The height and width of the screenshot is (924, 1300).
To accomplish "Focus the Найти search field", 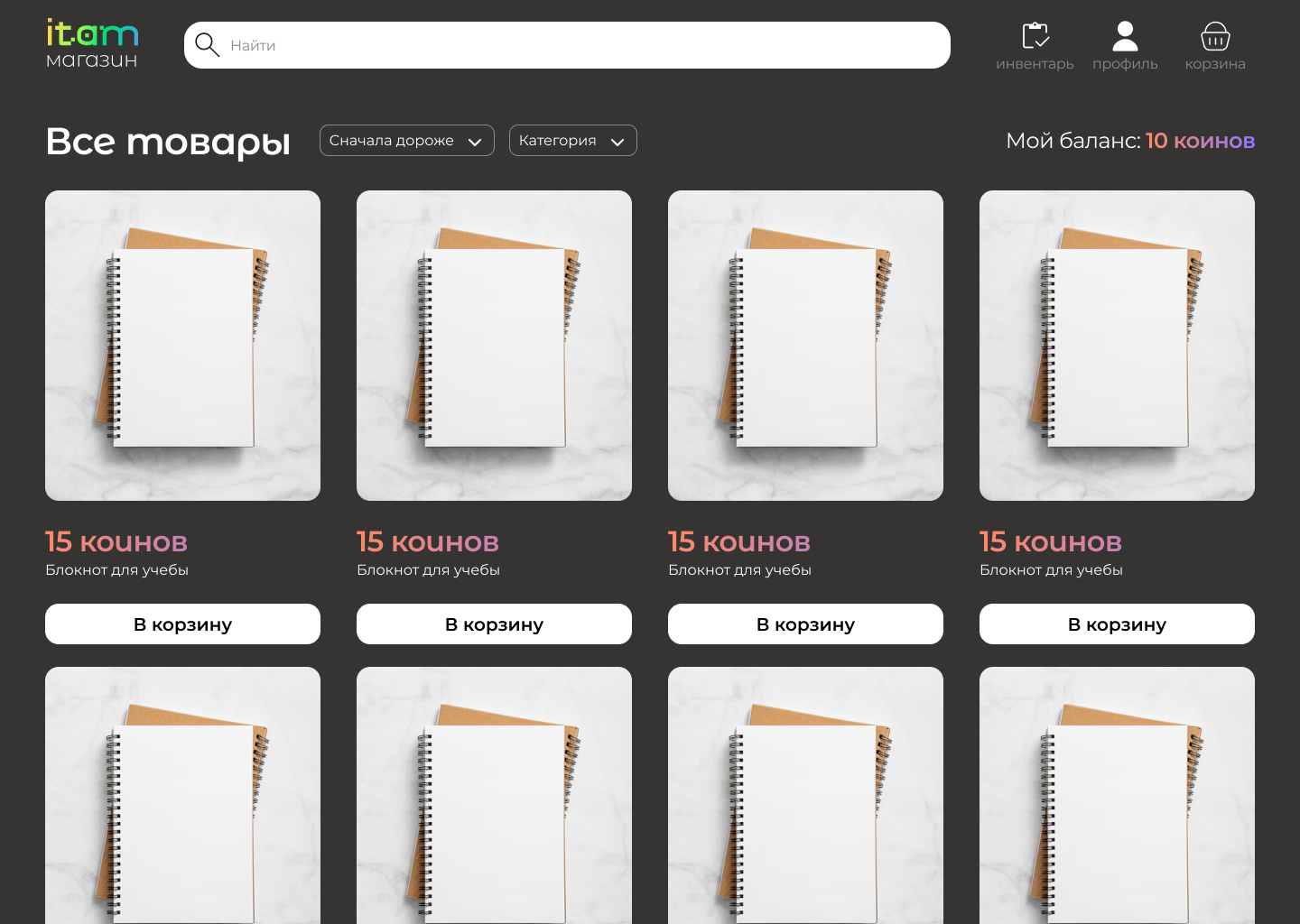I will pos(567,45).
